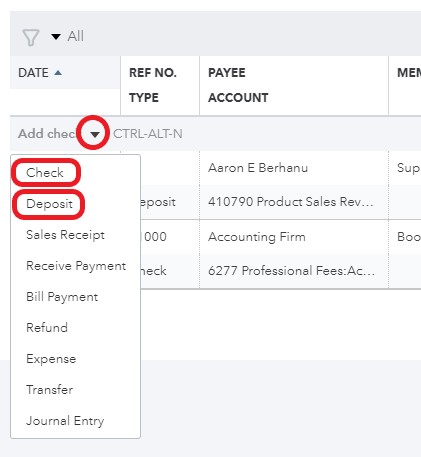Click the funnel filter icon

click(31, 37)
